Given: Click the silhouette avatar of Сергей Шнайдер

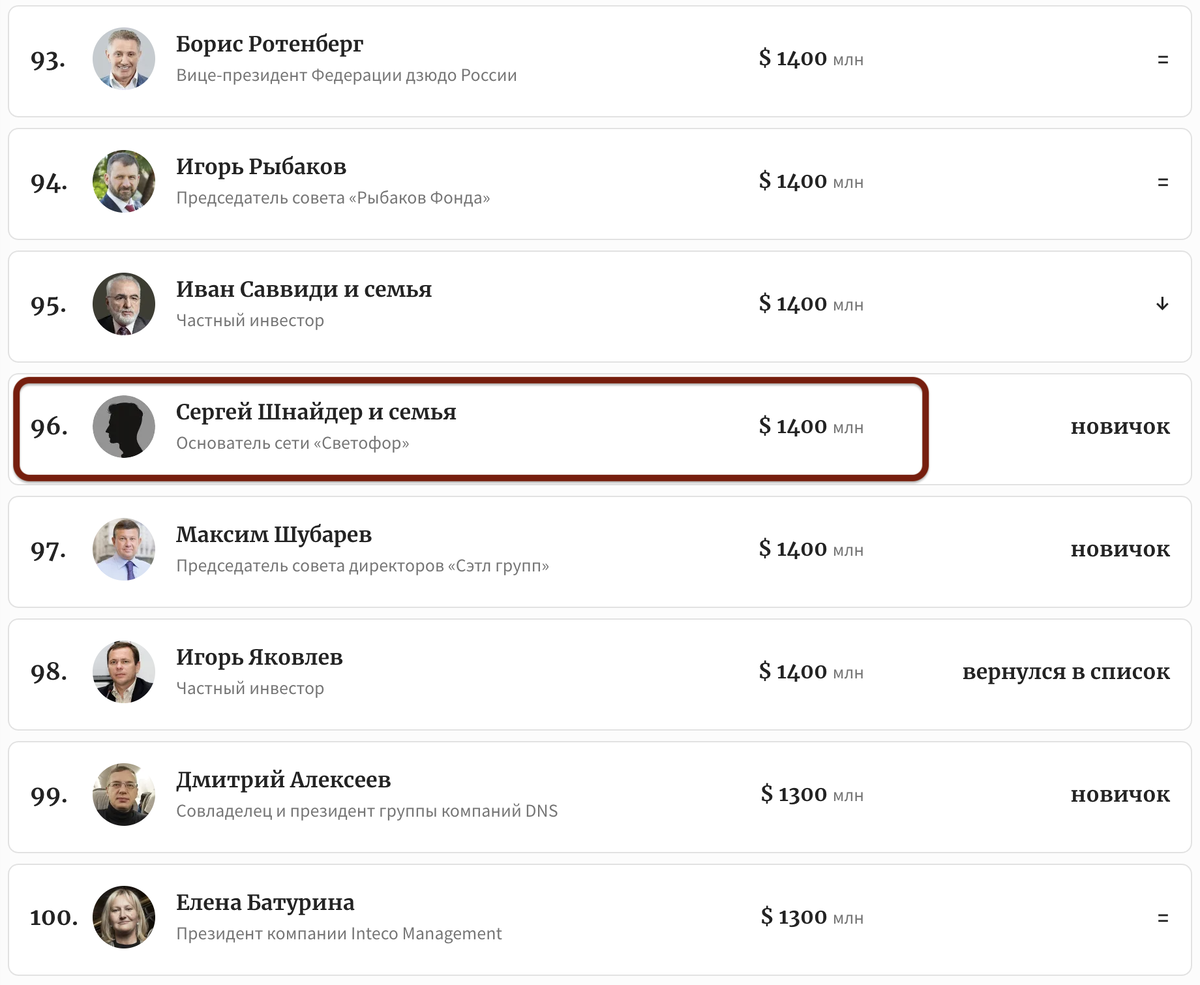Looking at the screenshot, I should point(124,427).
